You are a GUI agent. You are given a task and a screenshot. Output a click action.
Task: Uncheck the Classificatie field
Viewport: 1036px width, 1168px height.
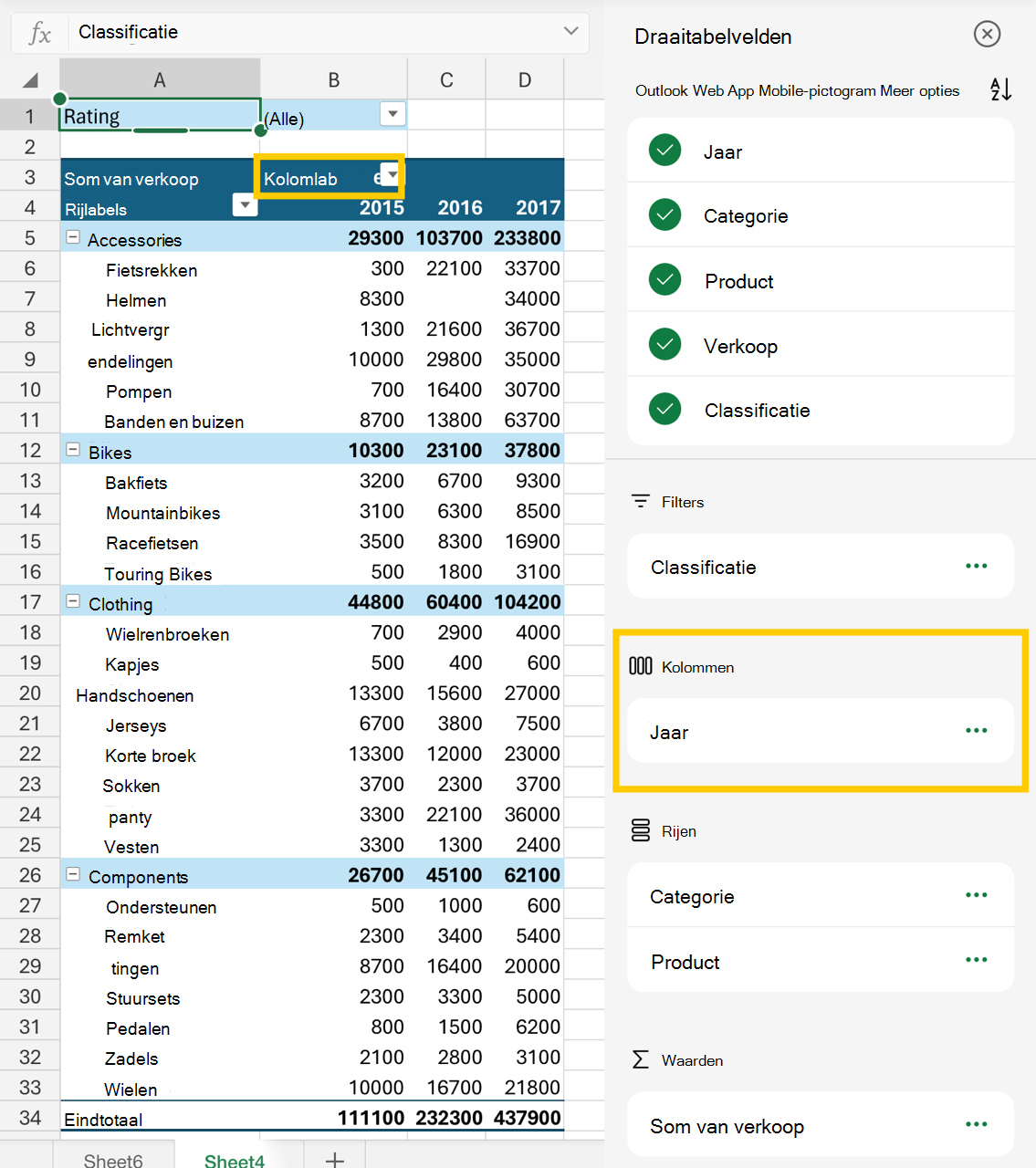pos(665,409)
